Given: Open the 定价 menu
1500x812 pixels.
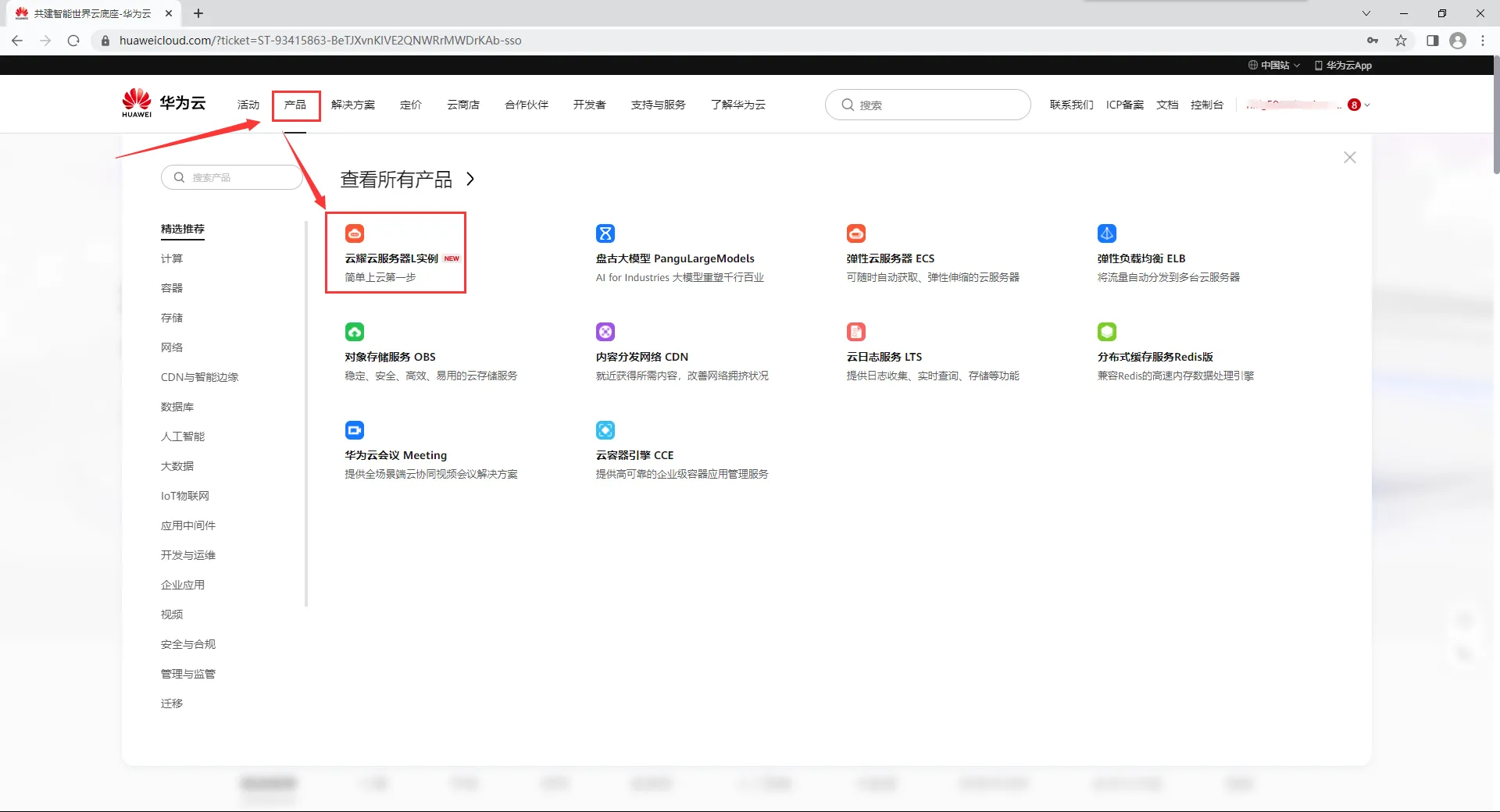Looking at the screenshot, I should click(x=411, y=105).
